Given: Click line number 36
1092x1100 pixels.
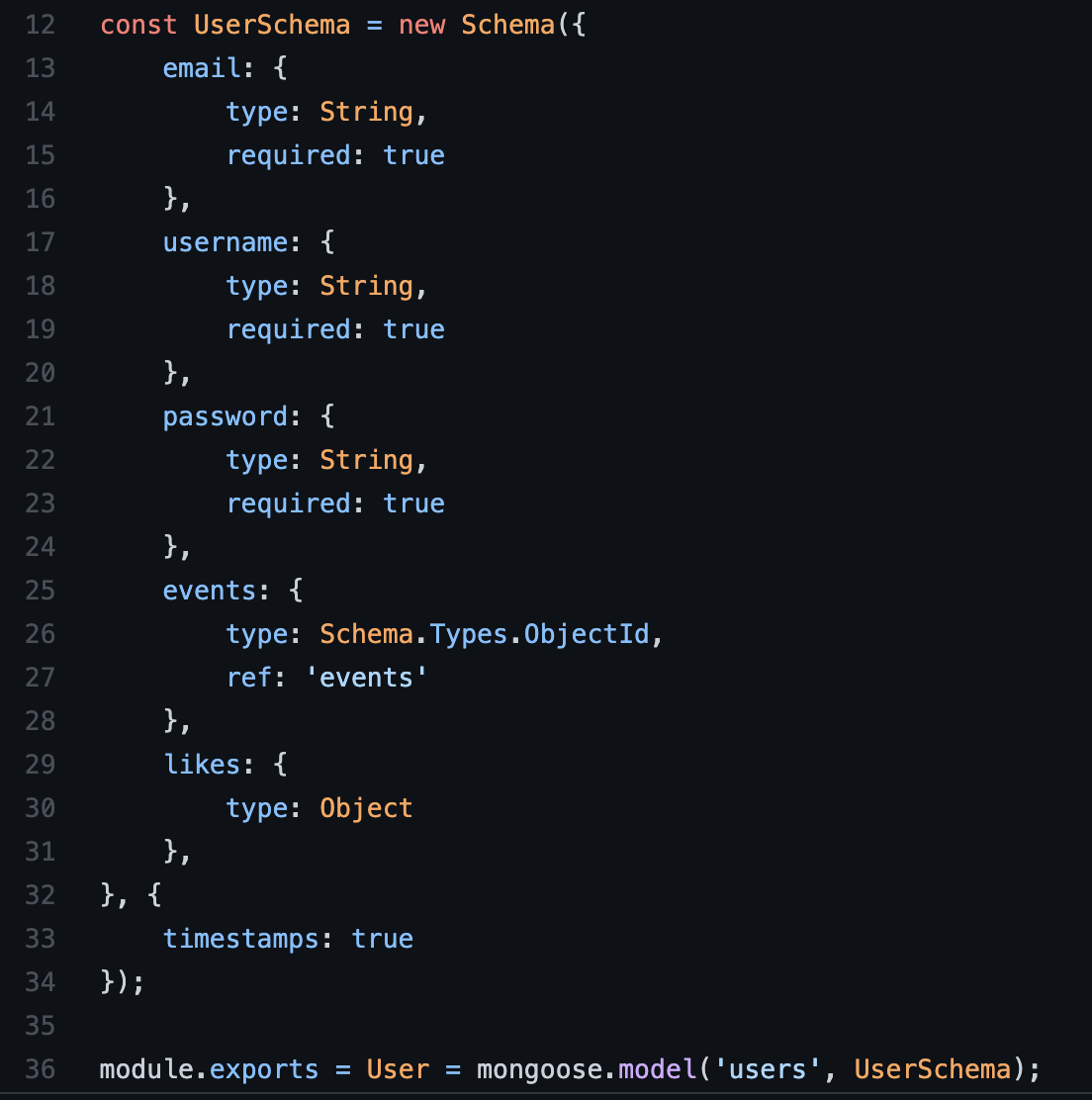Looking at the screenshot, I should click(x=41, y=1069).
